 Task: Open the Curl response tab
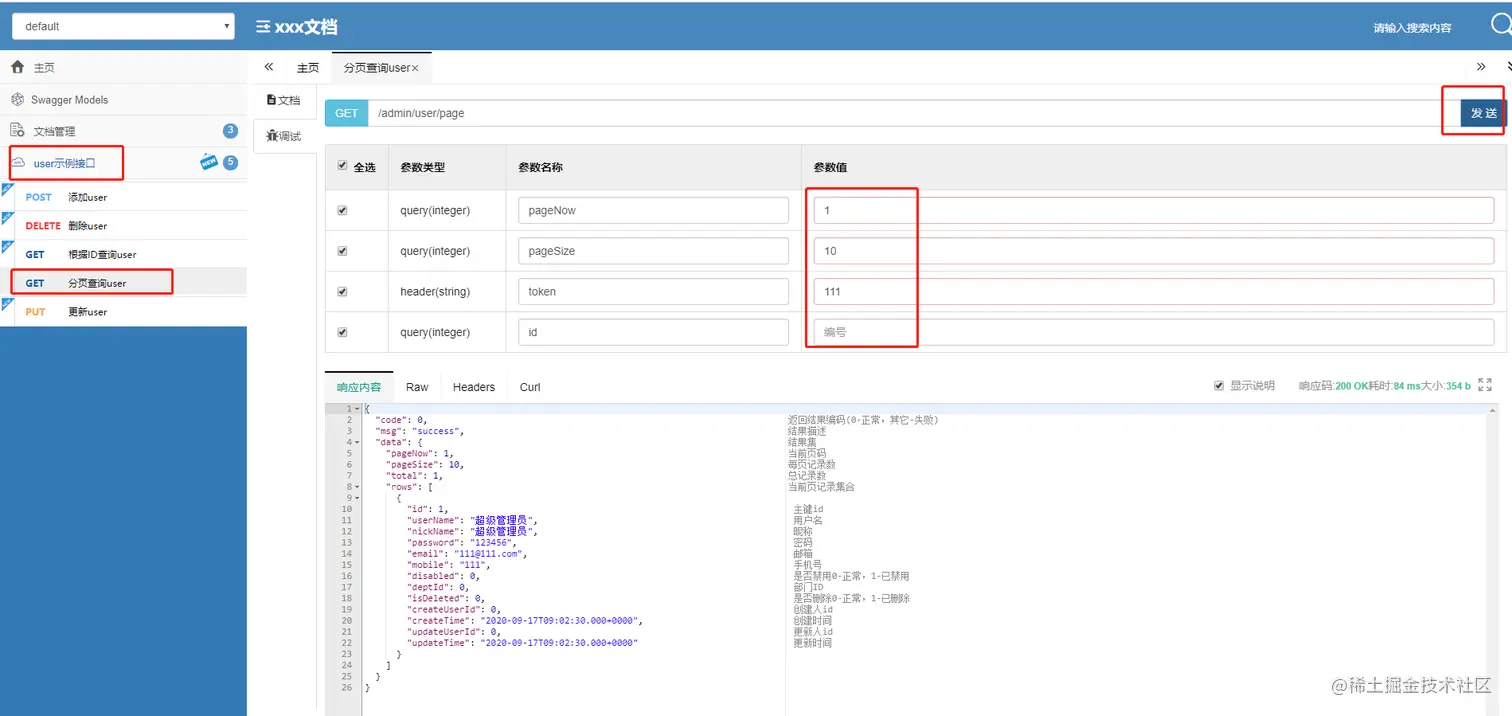(530, 387)
